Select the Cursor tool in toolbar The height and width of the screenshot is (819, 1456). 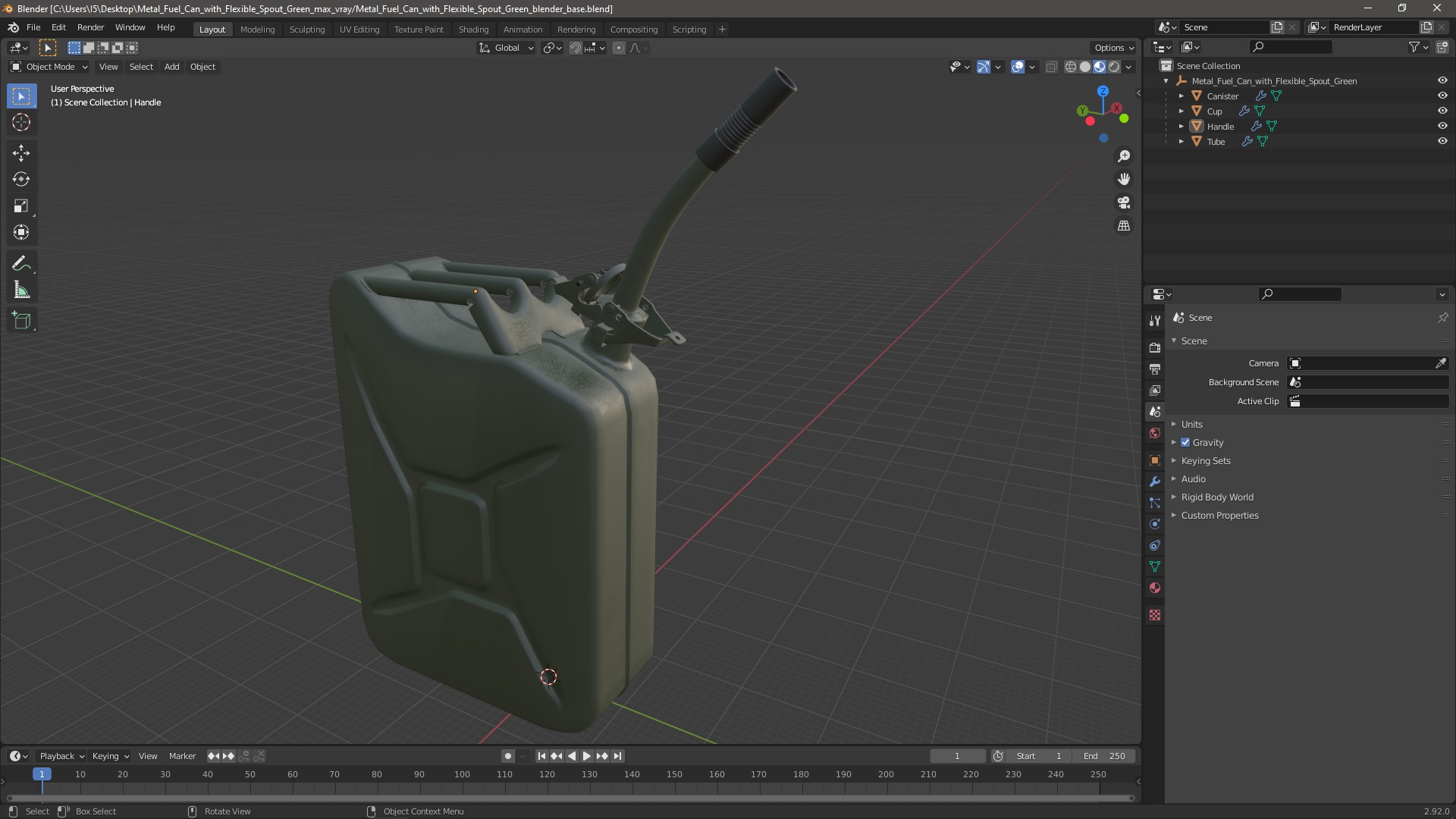point(21,122)
